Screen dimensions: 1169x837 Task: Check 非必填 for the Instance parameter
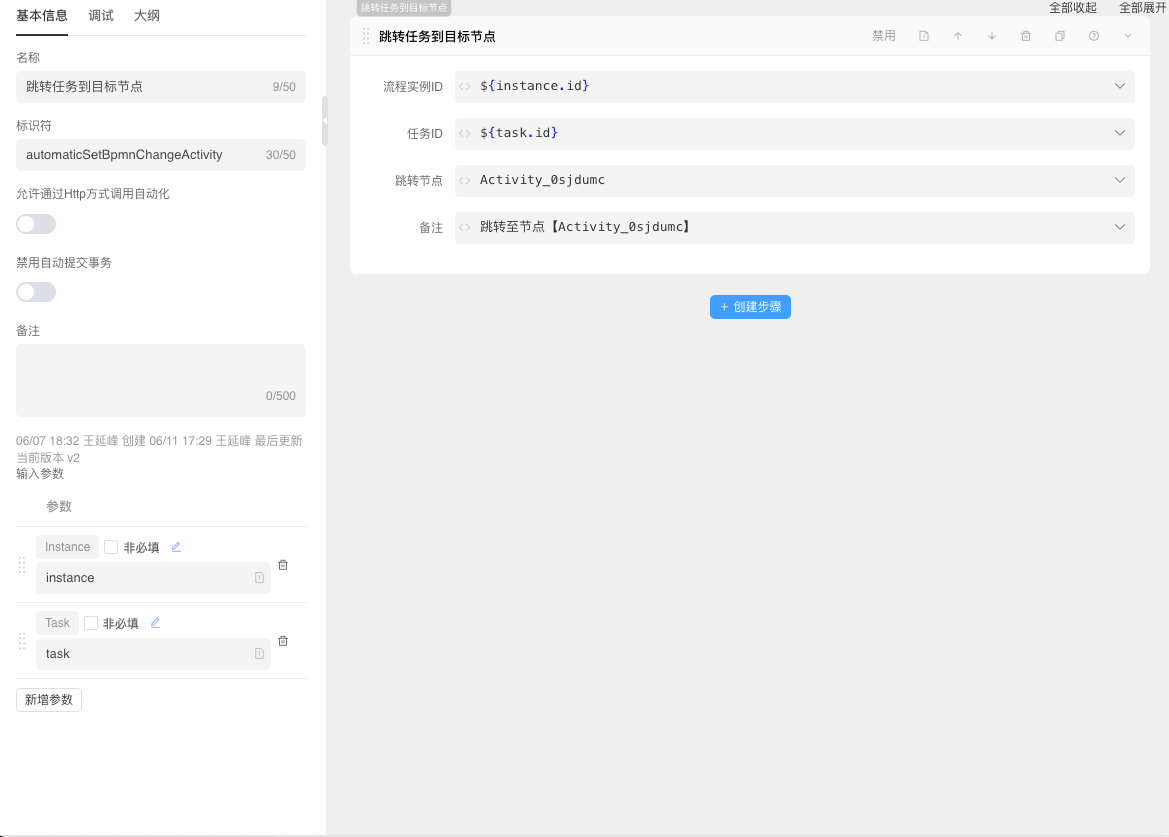pyautogui.click(x=111, y=547)
